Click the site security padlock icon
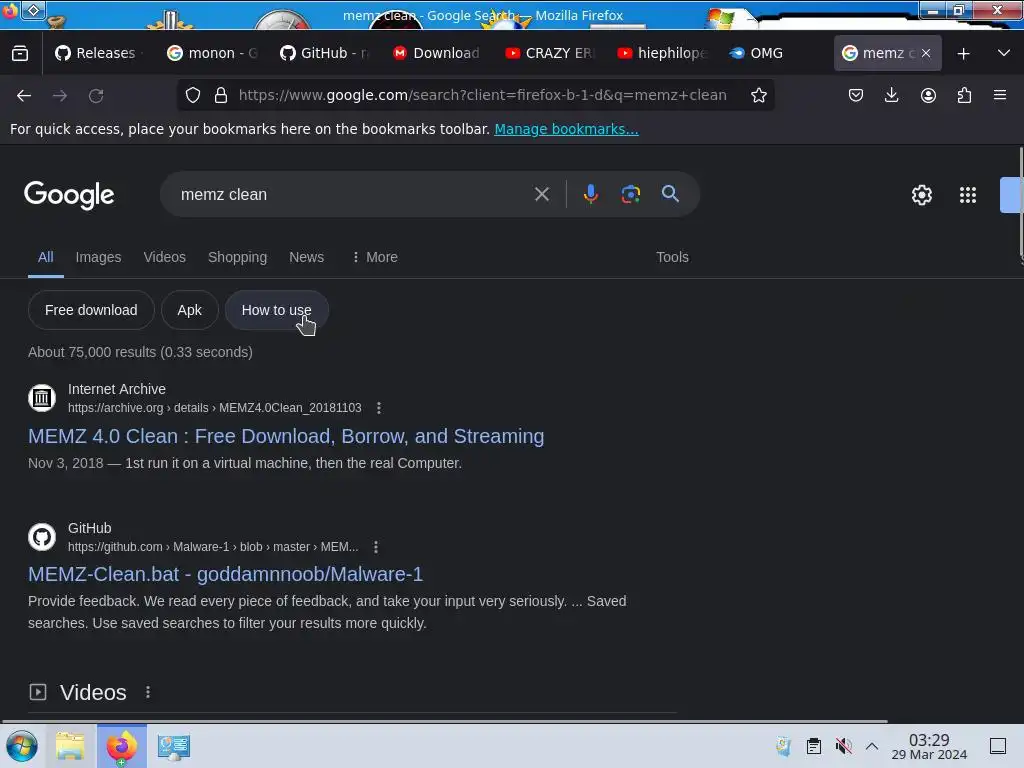The height and width of the screenshot is (768, 1024). pos(221,95)
